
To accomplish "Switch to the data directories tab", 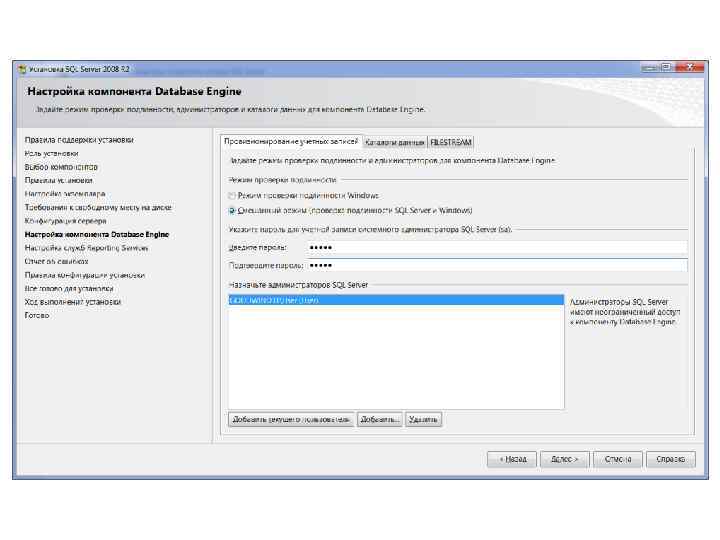I will (394, 142).
